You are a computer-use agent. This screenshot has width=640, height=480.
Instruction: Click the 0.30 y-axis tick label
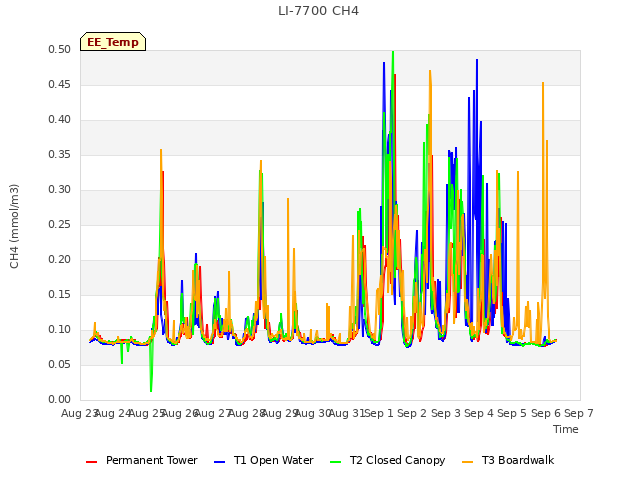60,189
